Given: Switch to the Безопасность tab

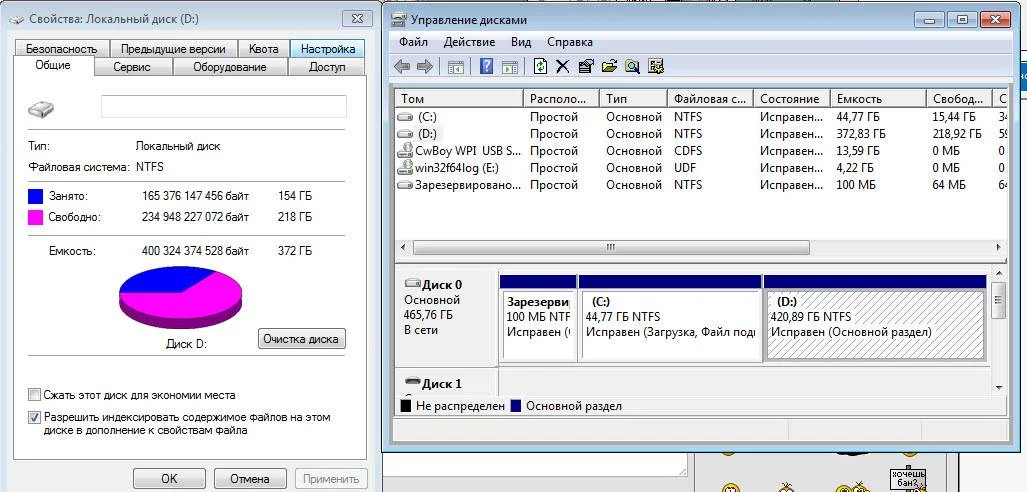Looking at the screenshot, I should tap(62, 49).
